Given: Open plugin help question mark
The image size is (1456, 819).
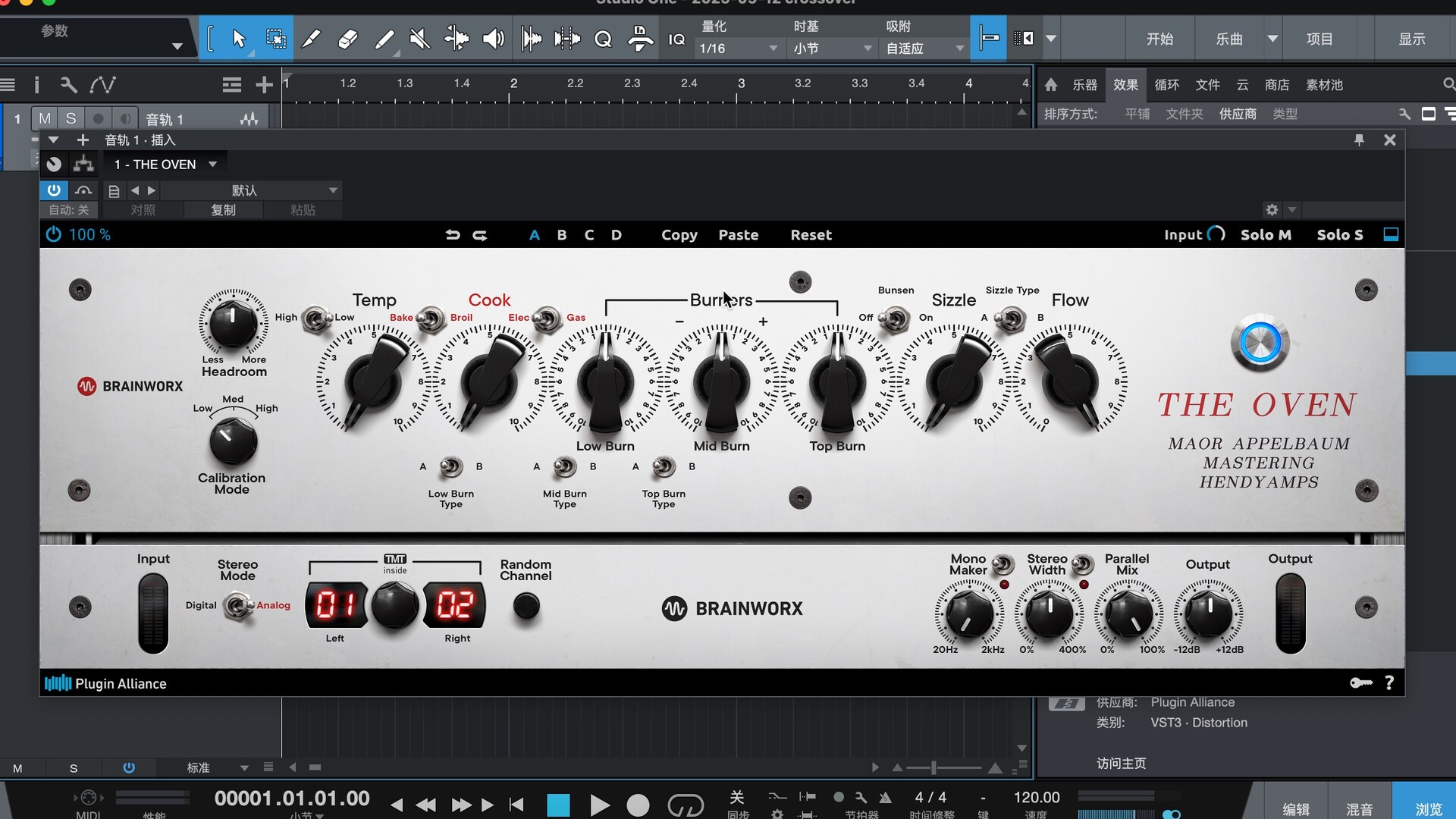Looking at the screenshot, I should tap(1389, 682).
